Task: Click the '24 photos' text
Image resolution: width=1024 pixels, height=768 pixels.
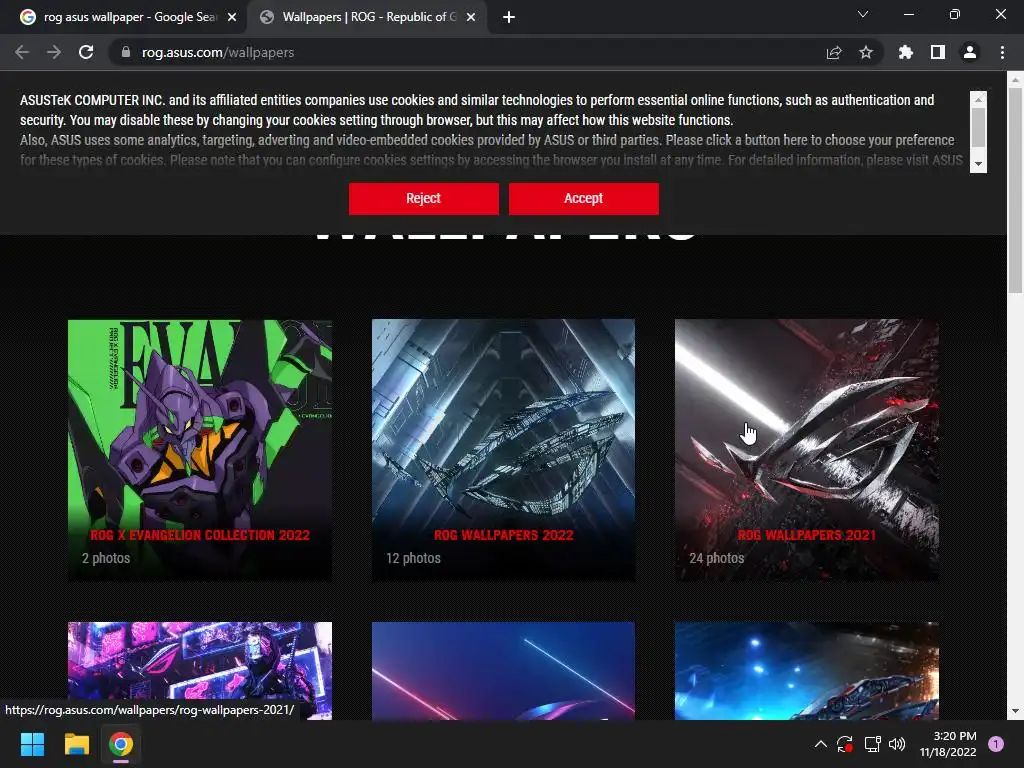Action: (x=717, y=558)
